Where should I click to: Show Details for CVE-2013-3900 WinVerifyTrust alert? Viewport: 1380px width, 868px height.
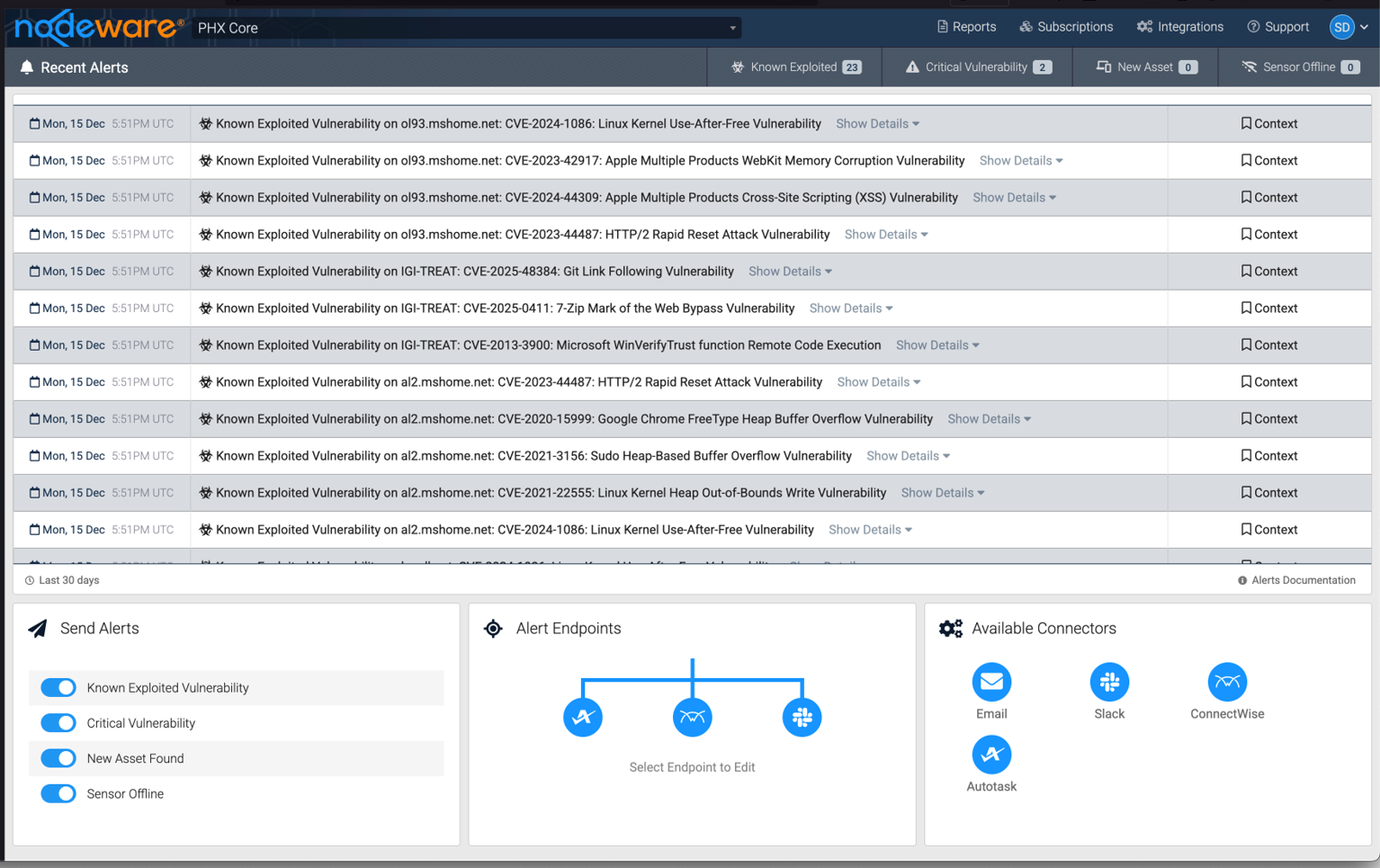[x=937, y=345]
